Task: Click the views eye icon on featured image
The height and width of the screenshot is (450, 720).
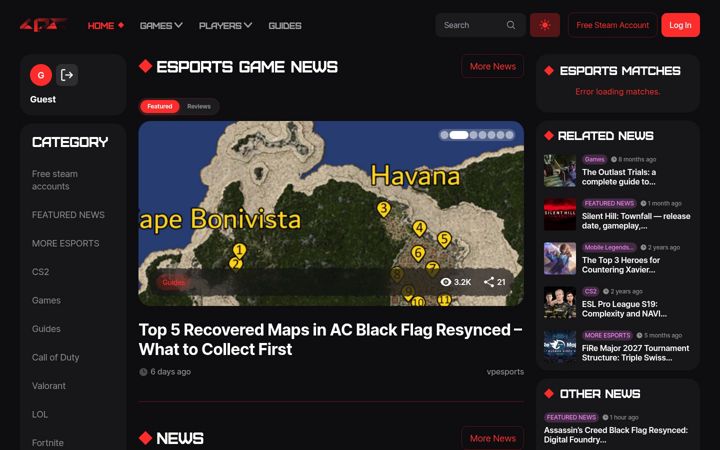Action: pos(445,282)
